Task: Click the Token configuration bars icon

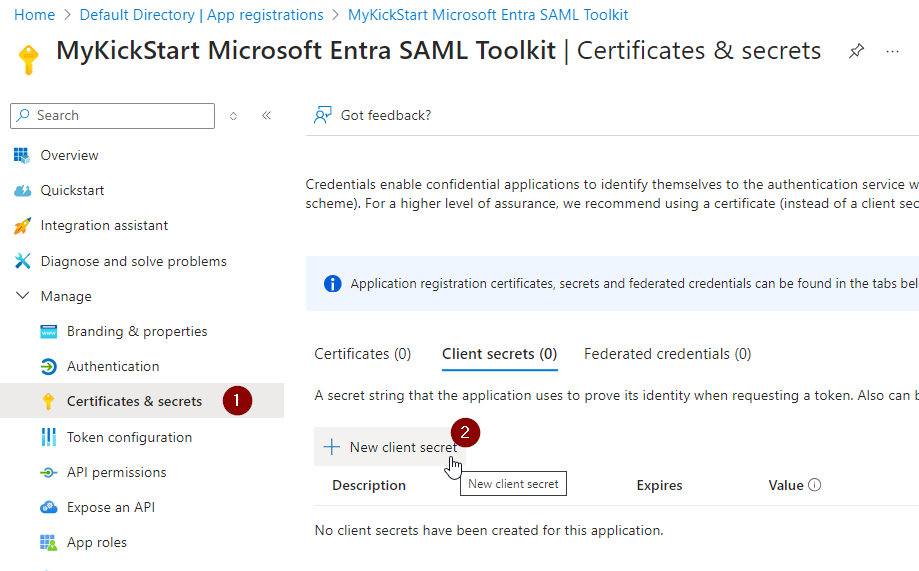Action: point(48,437)
